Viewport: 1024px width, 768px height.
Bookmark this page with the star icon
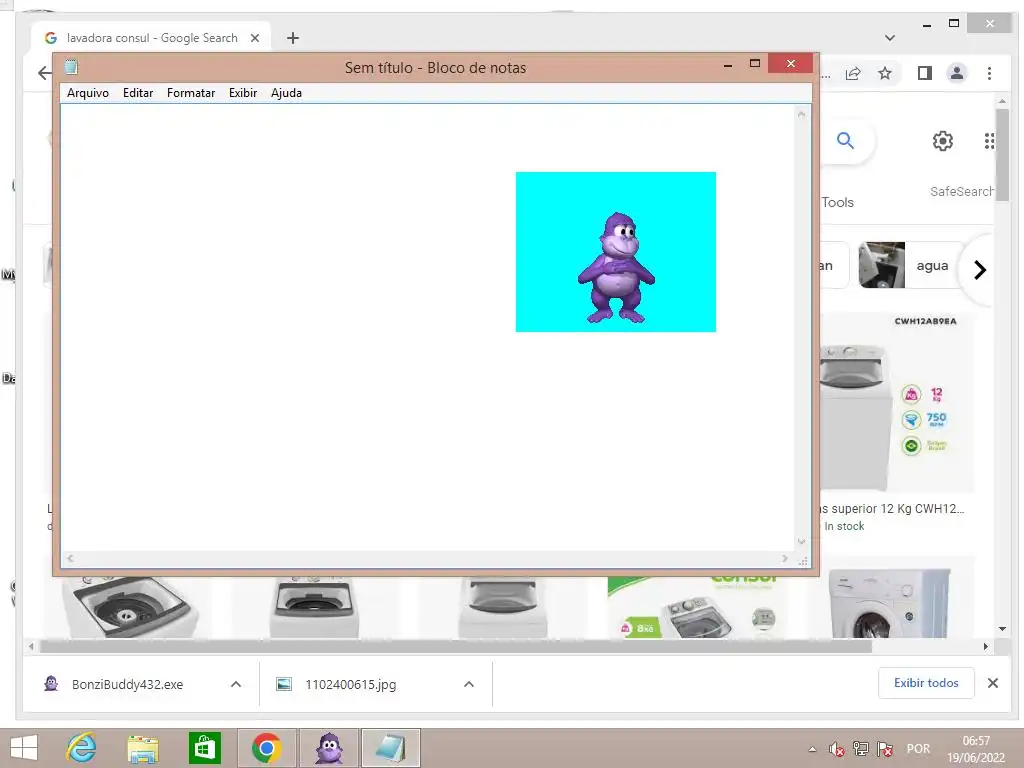point(885,73)
